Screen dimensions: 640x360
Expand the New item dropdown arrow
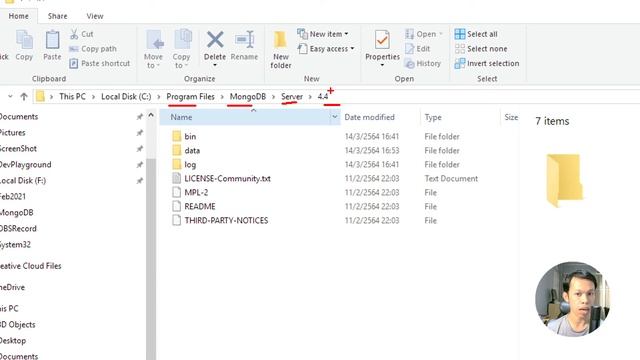coord(347,34)
